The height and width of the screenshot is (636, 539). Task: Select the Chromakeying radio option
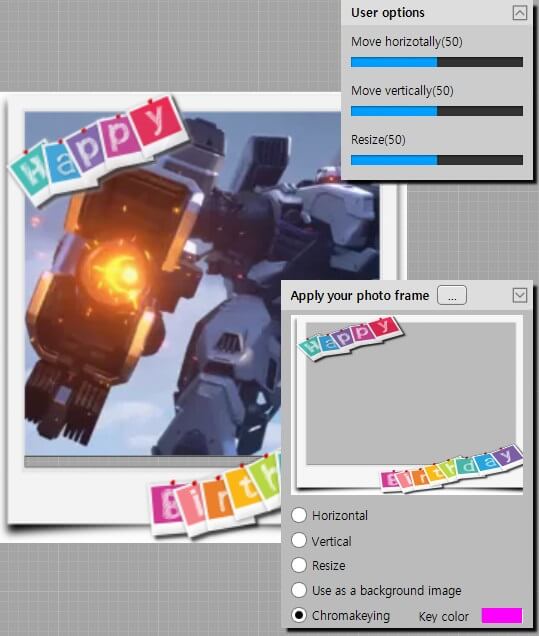click(299, 615)
